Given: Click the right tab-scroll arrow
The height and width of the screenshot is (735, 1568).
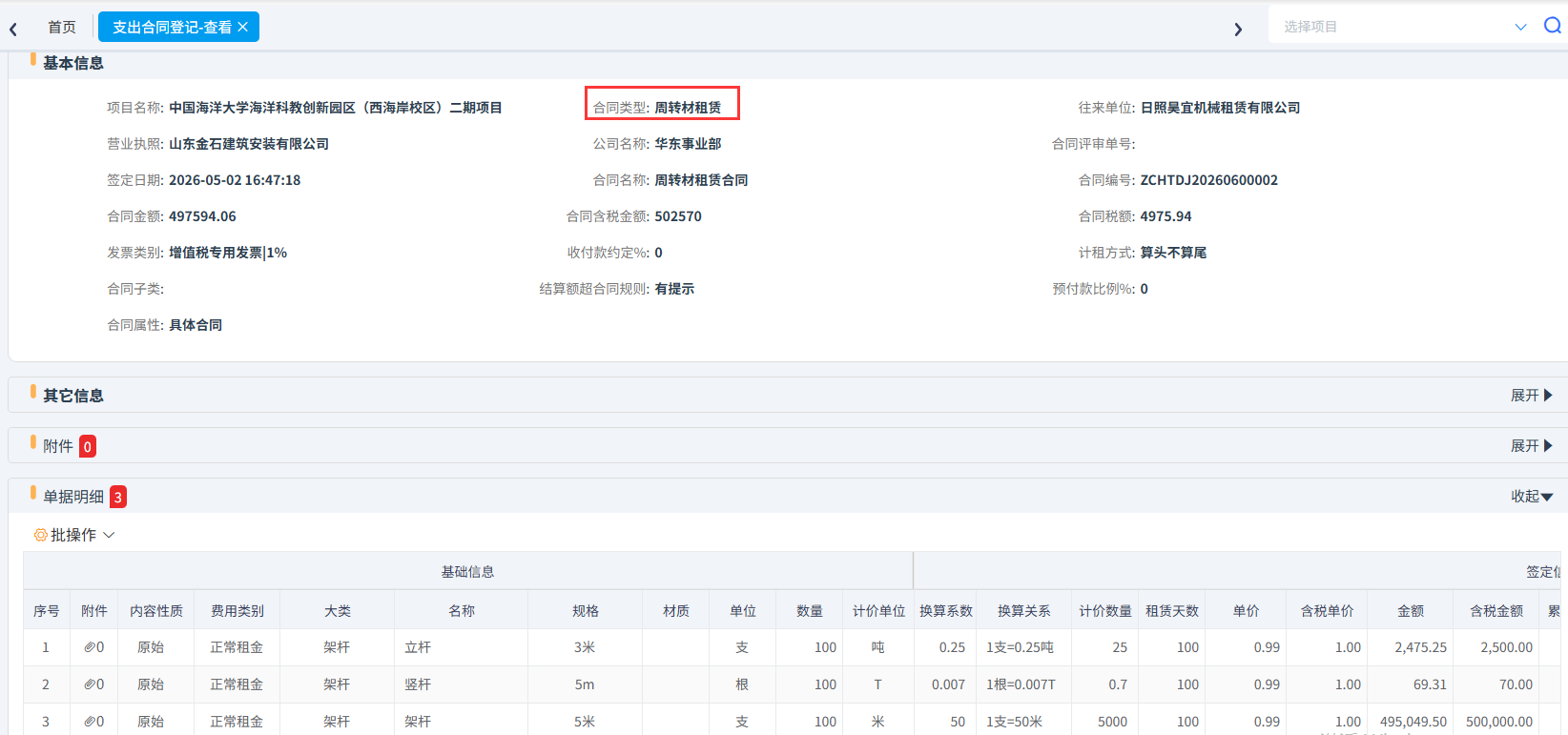Looking at the screenshot, I should [x=1238, y=29].
